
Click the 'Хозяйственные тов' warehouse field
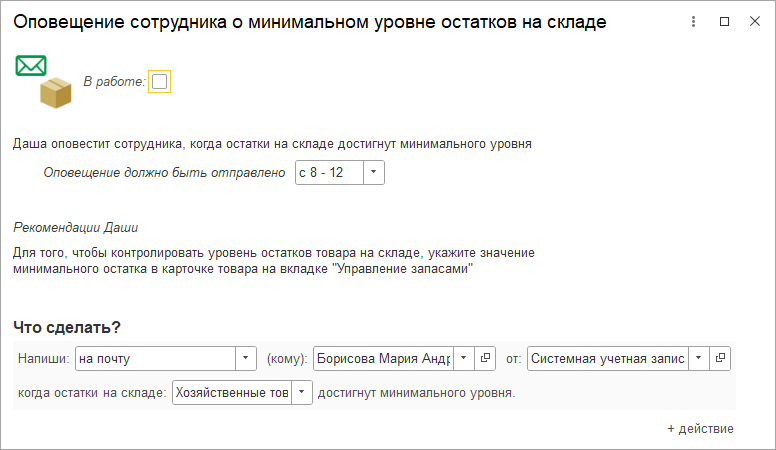click(232, 393)
